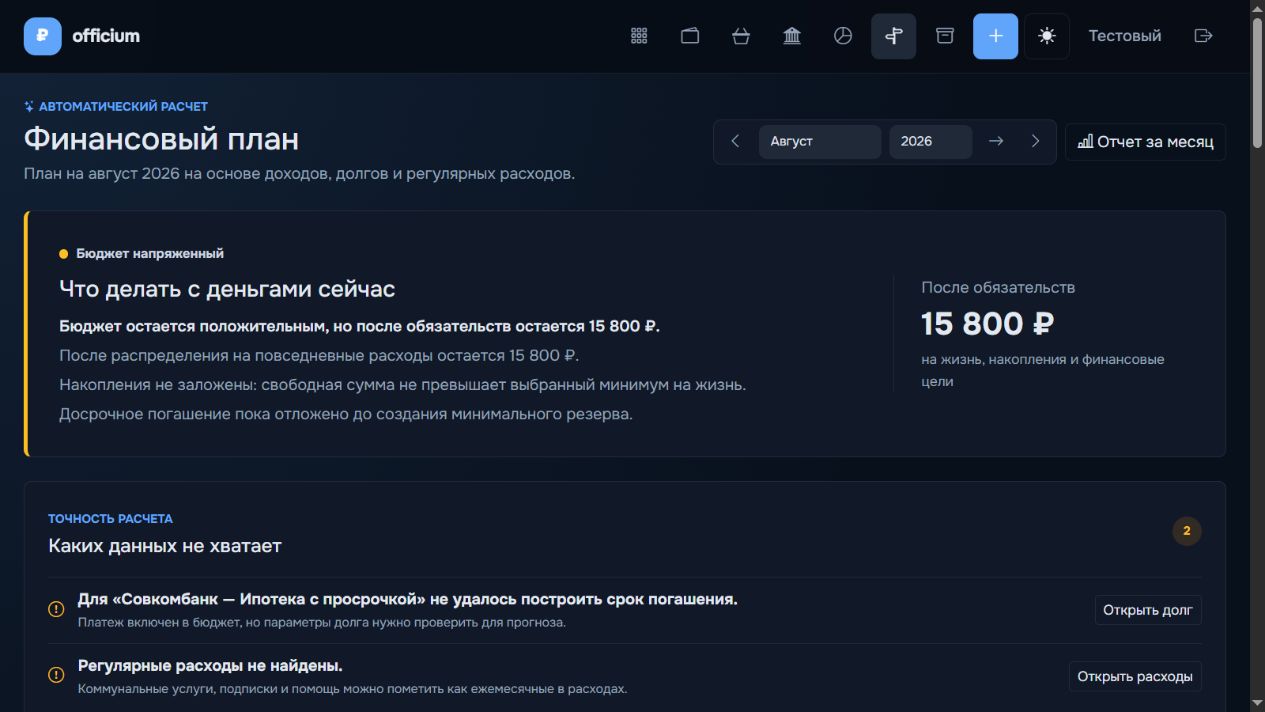1265x712 pixels.
Task: Open the archive box icon
Action: 945,36
